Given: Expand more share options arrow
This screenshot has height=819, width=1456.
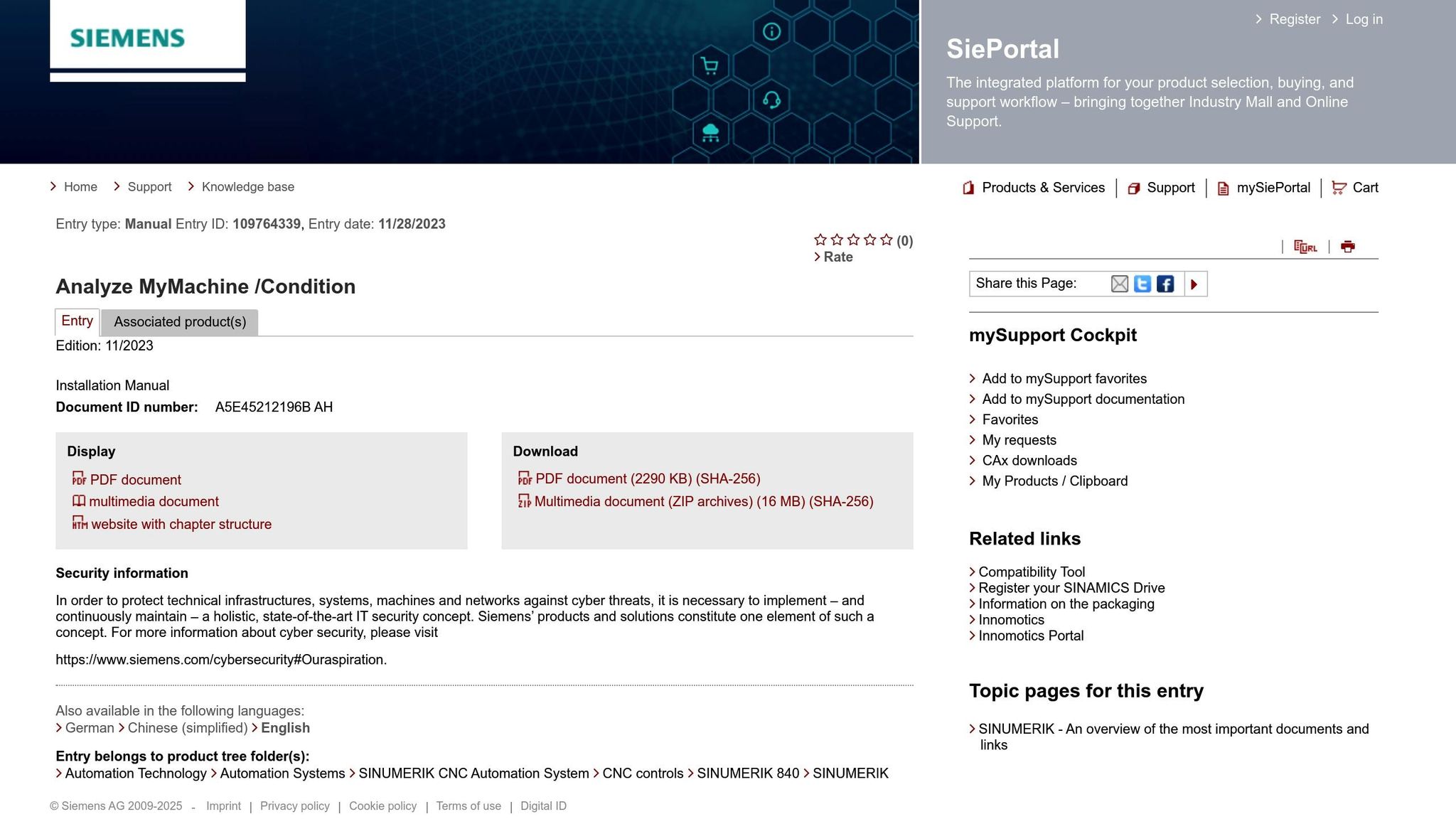Looking at the screenshot, I should (1194, 284).
